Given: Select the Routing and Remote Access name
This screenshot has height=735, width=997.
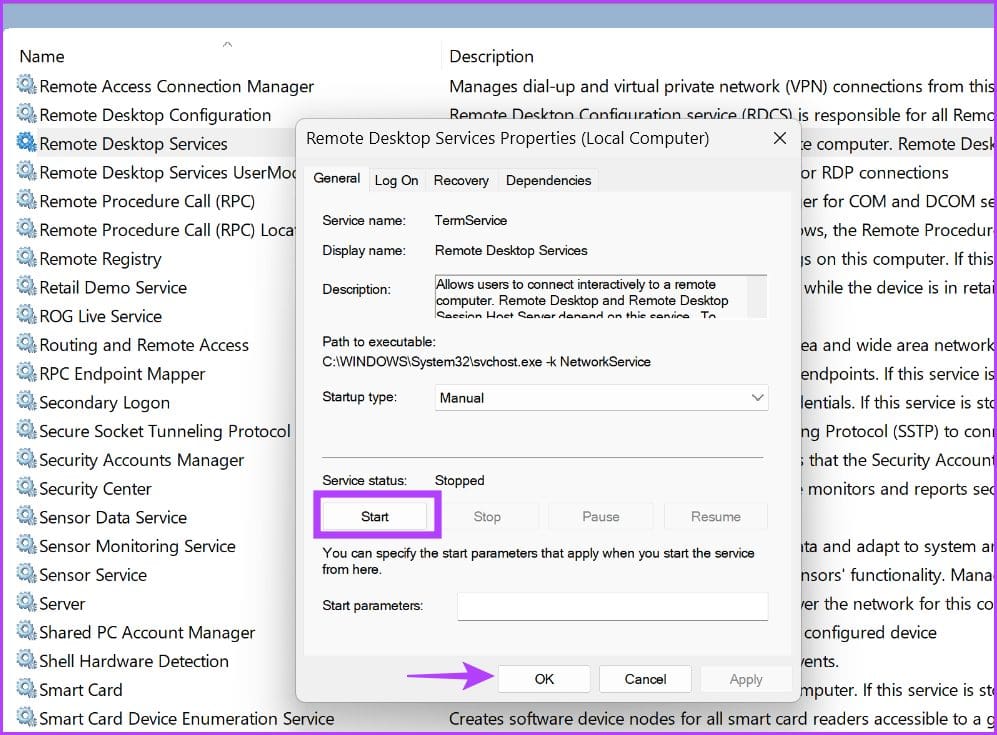Looking at the screenshot, I should 144,345.
